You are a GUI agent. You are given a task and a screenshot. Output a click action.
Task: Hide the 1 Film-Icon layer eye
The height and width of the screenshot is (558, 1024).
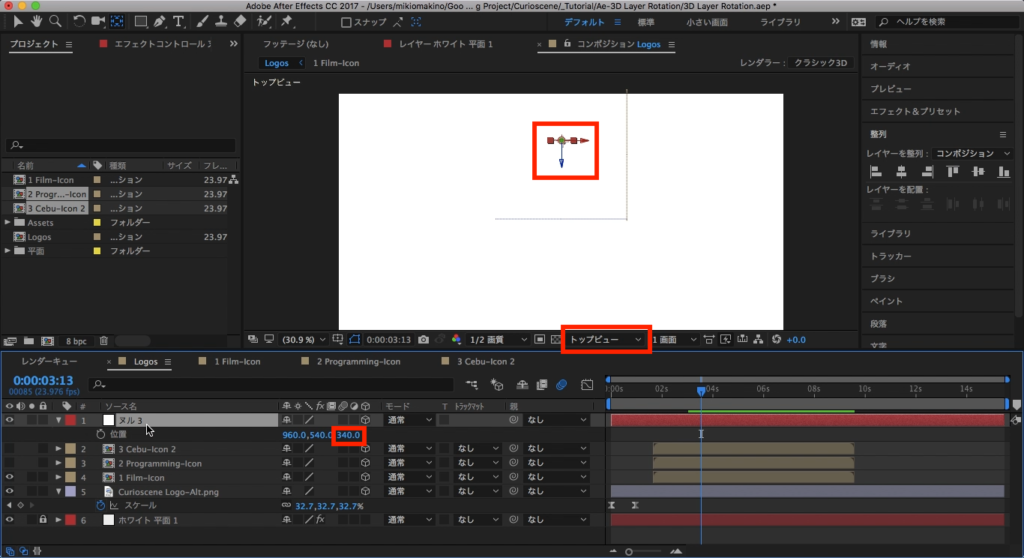coord(9,478)
